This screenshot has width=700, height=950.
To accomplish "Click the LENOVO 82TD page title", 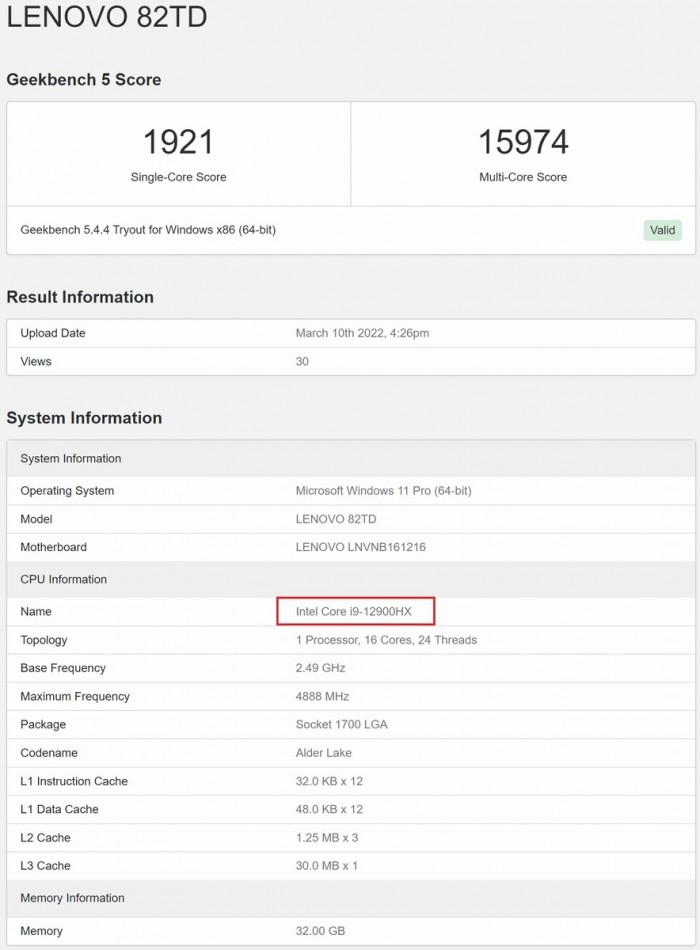I will pyautogui.click(x=107, y=18).
